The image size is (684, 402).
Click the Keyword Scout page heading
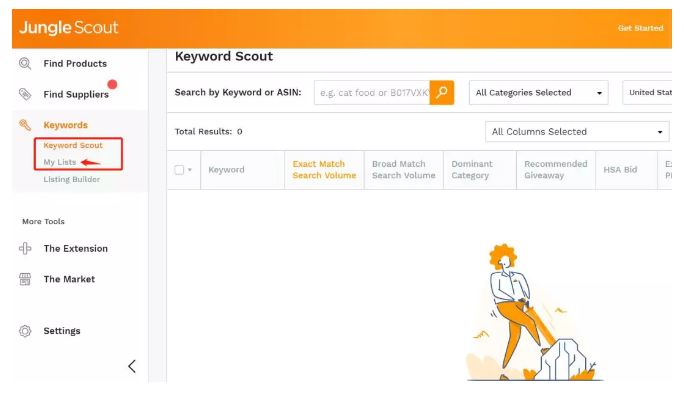pyautogui.click(x=224, y=56)
